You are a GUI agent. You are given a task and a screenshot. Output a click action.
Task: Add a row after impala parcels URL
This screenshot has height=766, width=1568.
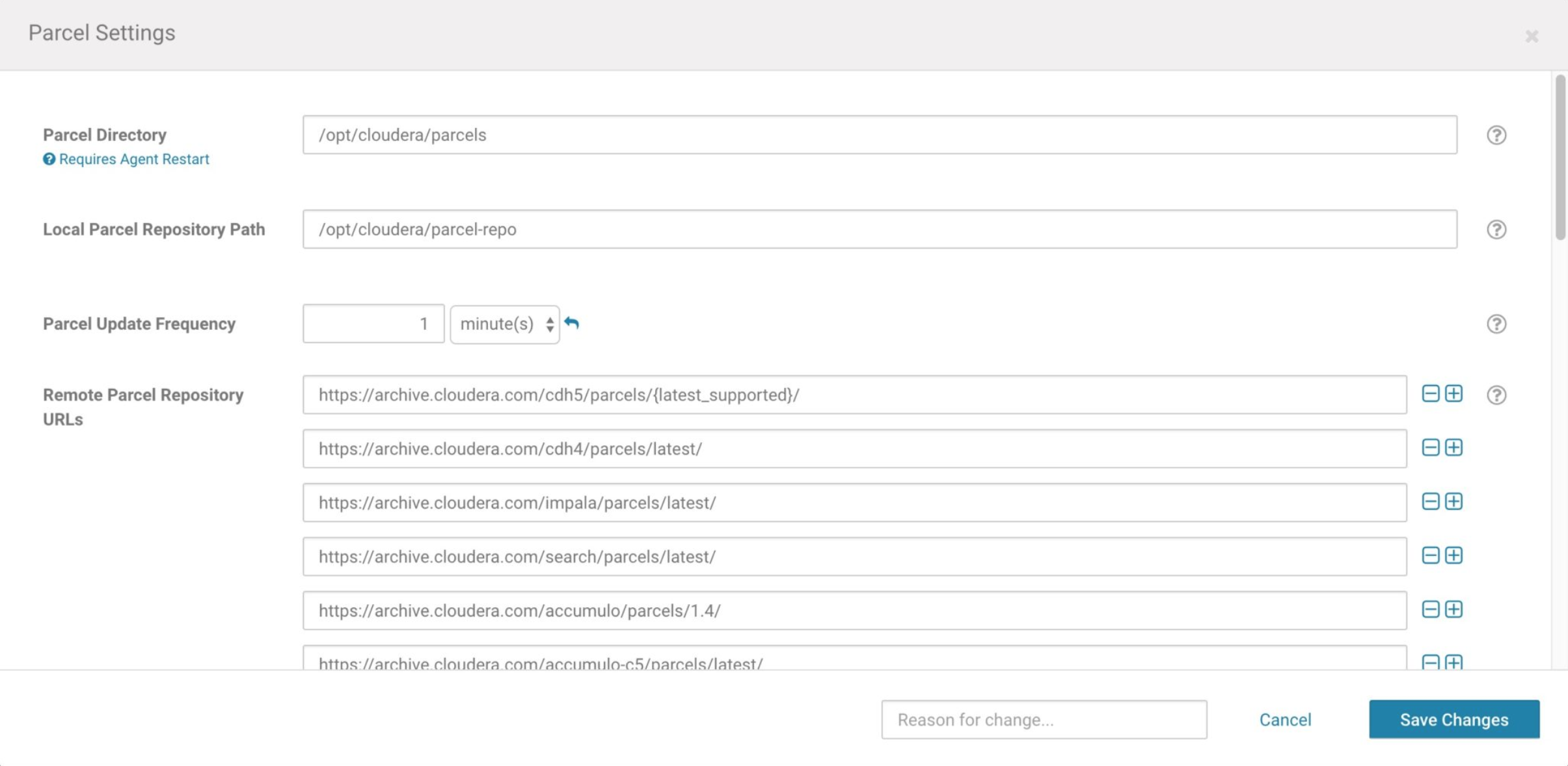[1453, 501]
